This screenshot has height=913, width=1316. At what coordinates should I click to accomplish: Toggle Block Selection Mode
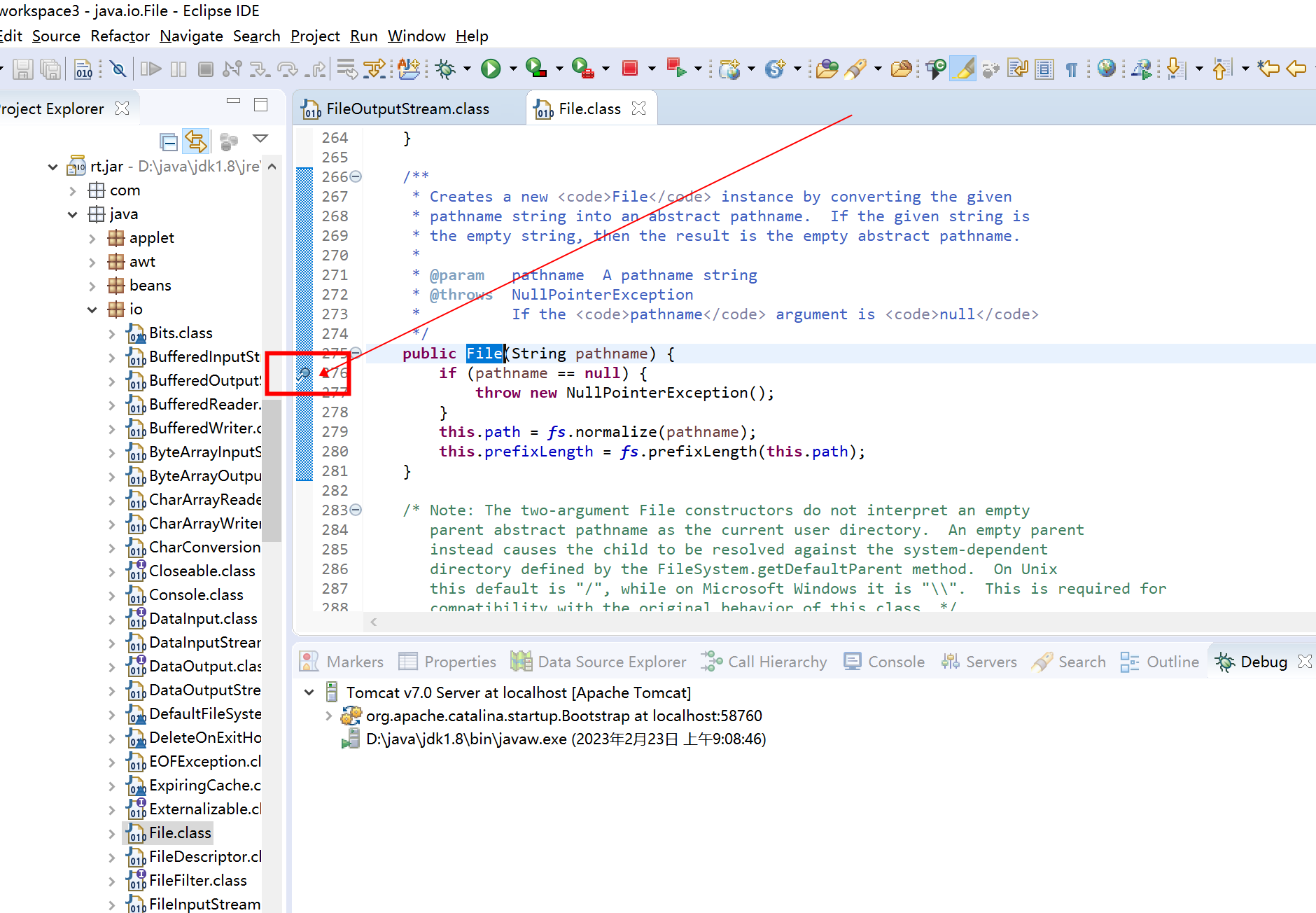tap(1044, 69)
